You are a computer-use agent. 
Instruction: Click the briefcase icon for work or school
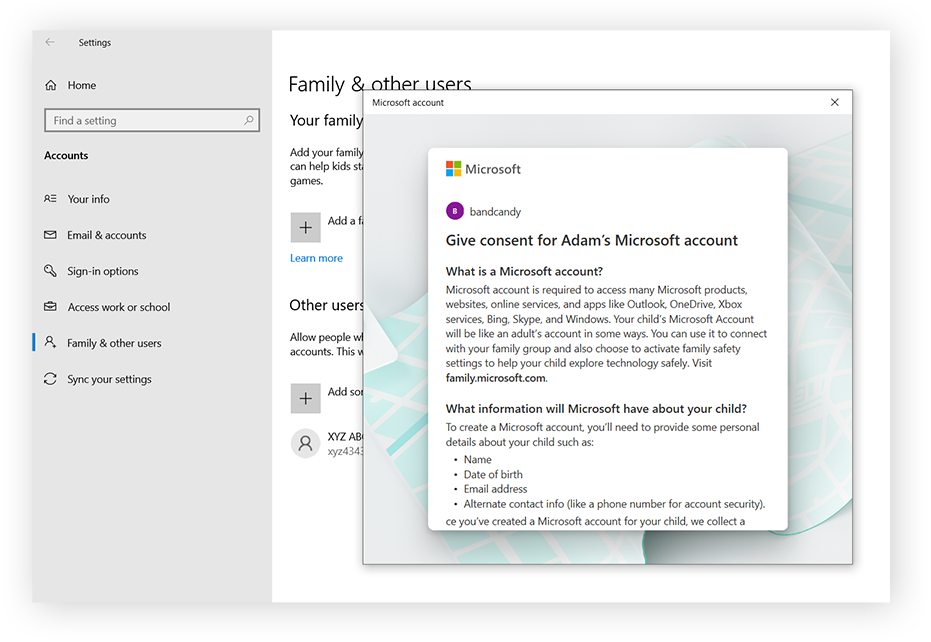50,306
